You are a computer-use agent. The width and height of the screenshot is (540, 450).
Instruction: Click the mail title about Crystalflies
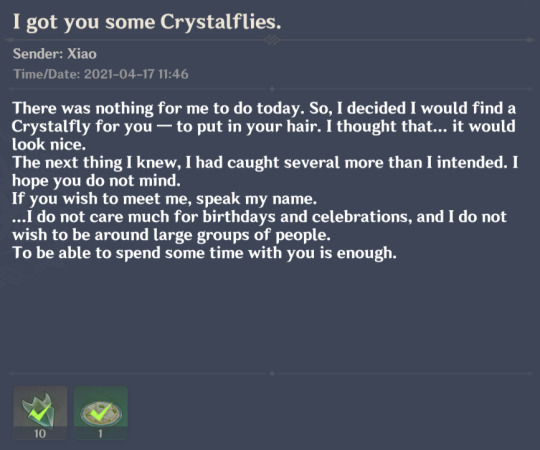pos(147,22)
